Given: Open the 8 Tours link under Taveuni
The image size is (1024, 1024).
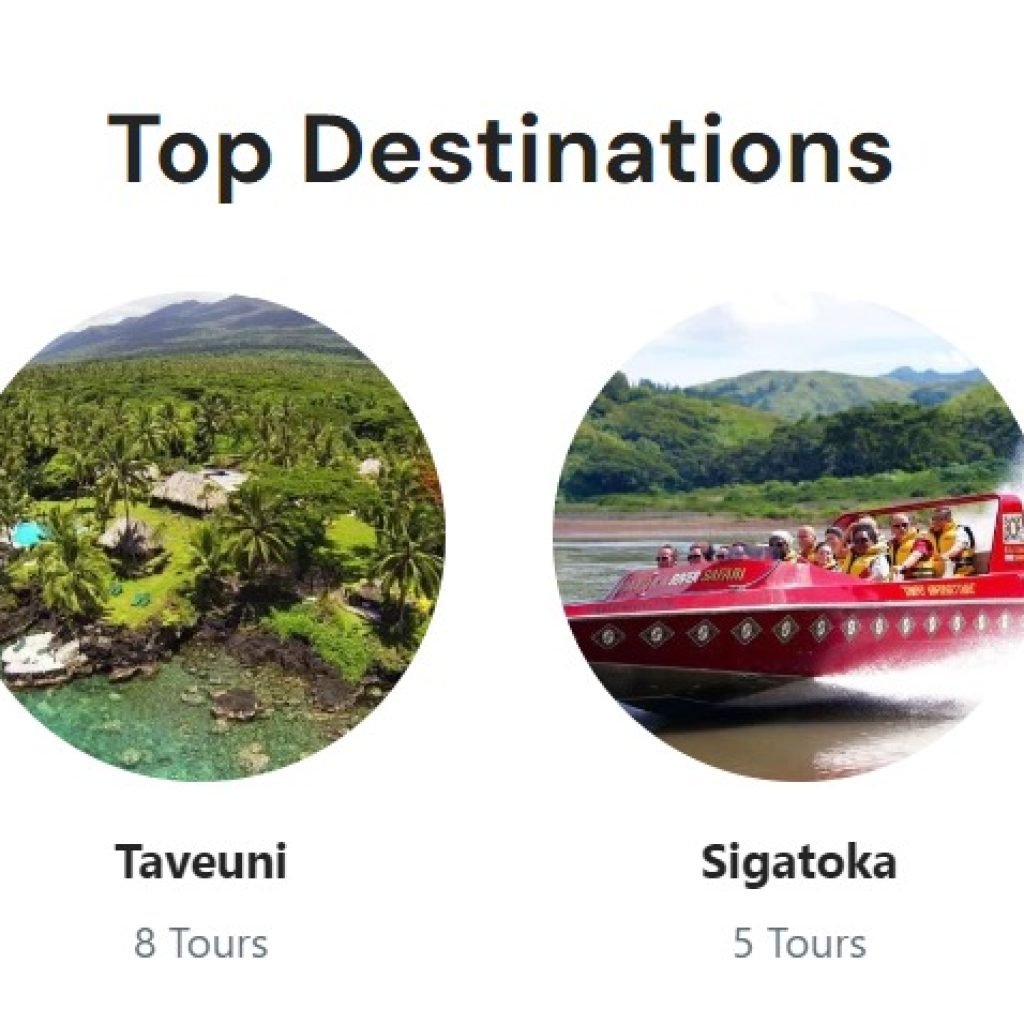Looking at the screenshot, I should [201, 943].
